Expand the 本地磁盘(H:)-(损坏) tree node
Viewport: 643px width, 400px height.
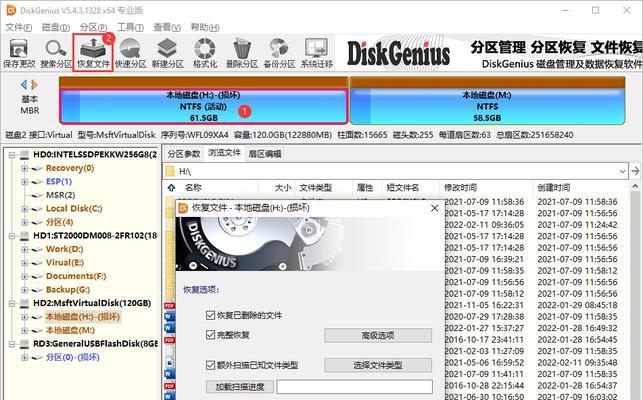(25, 317)
